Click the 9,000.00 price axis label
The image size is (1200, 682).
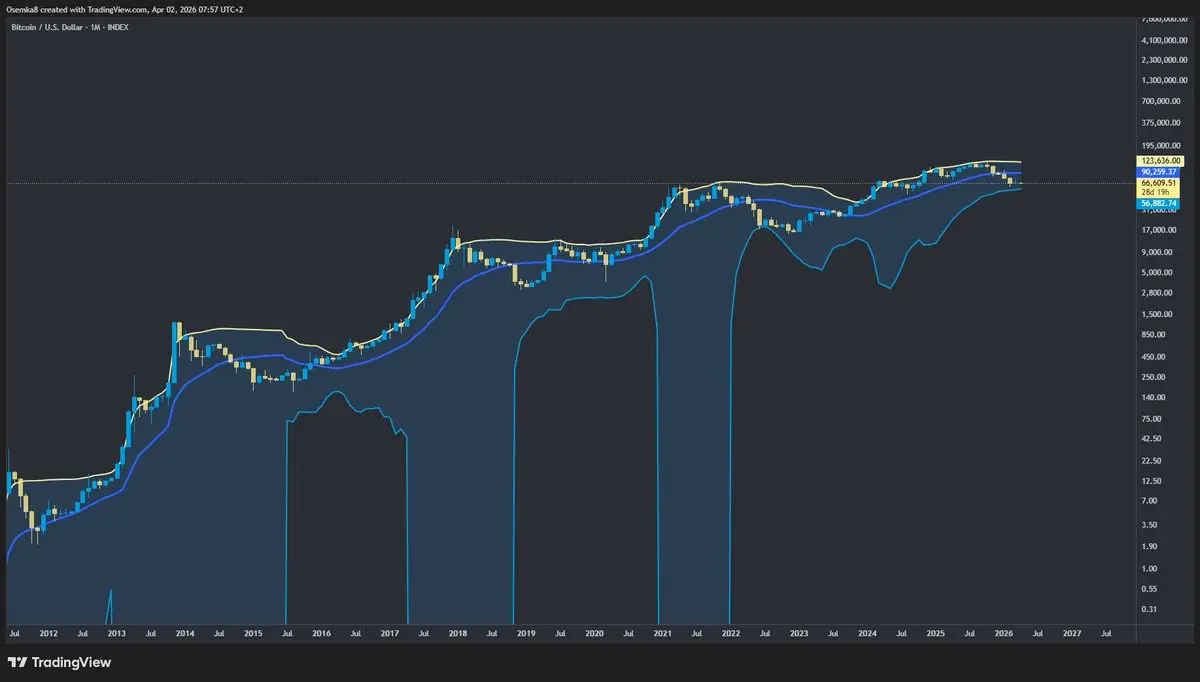(1157, 251)
